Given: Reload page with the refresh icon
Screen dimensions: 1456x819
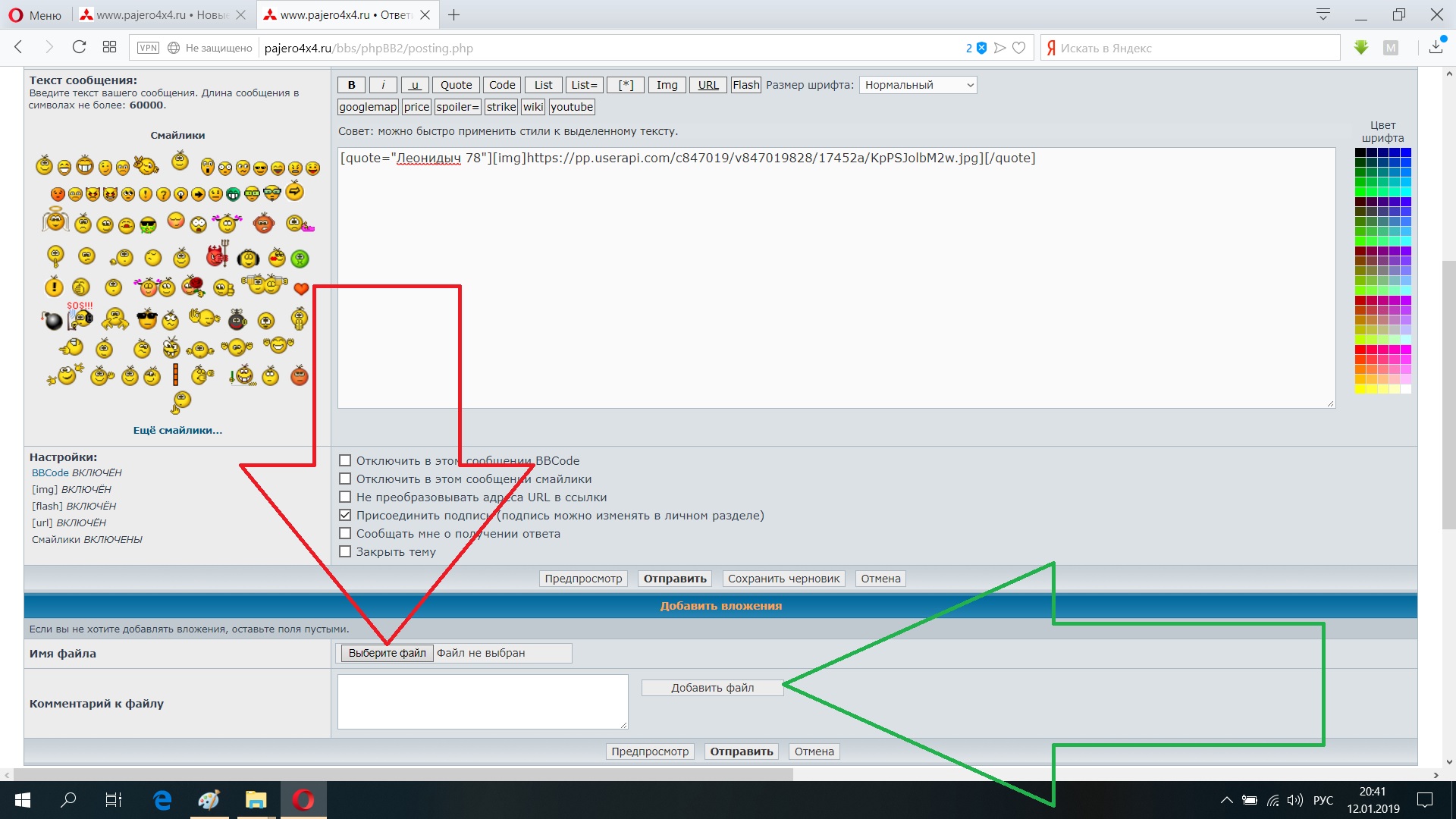Looking at the screenshot, I should click(79, 47).
